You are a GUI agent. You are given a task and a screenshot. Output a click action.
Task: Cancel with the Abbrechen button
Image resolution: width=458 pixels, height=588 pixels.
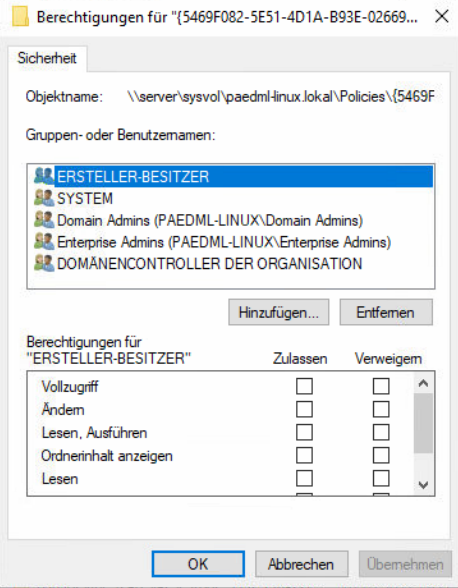[x=302, y=564]
